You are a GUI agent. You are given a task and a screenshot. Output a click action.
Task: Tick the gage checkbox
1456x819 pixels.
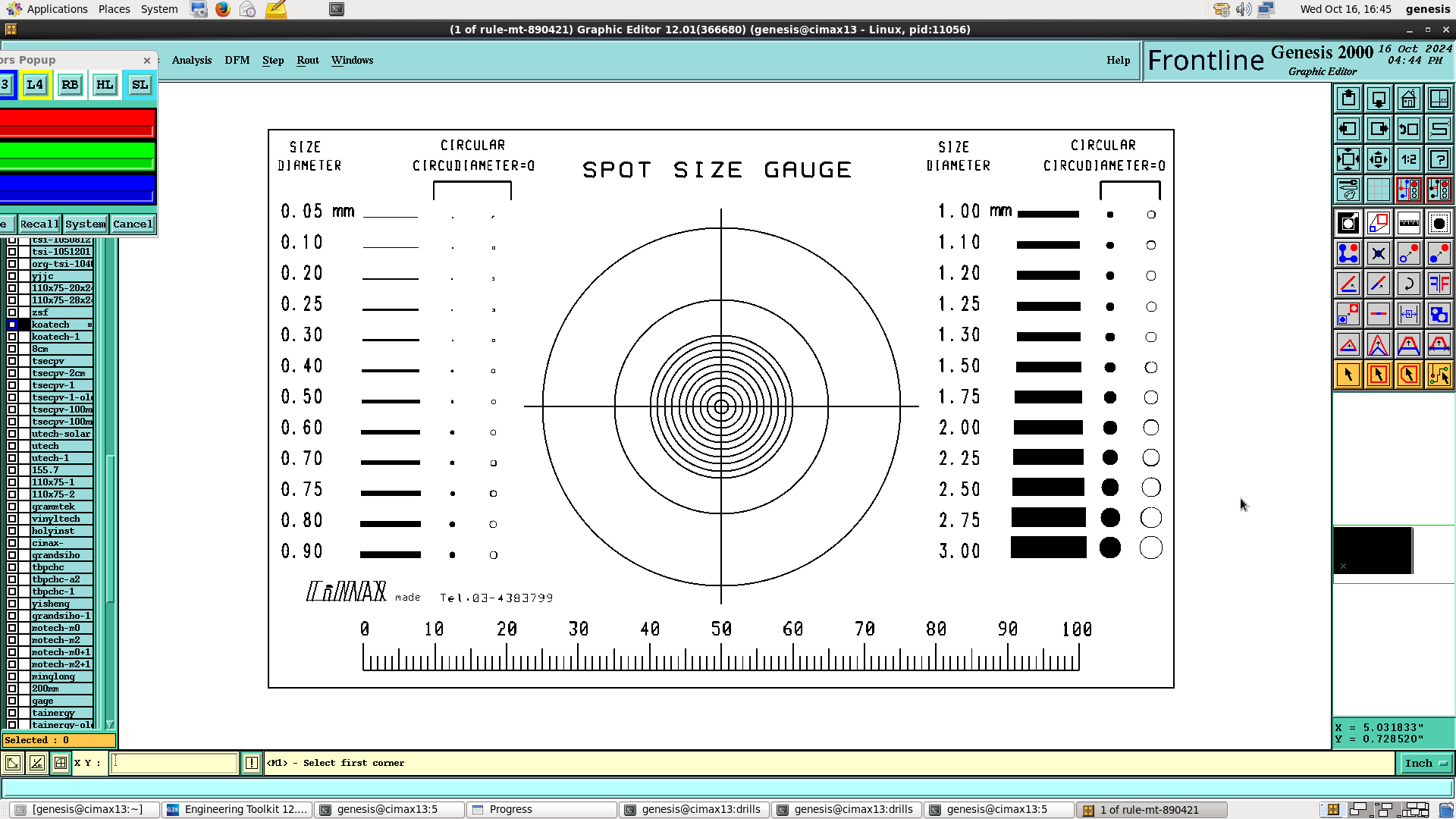(12, 701)
